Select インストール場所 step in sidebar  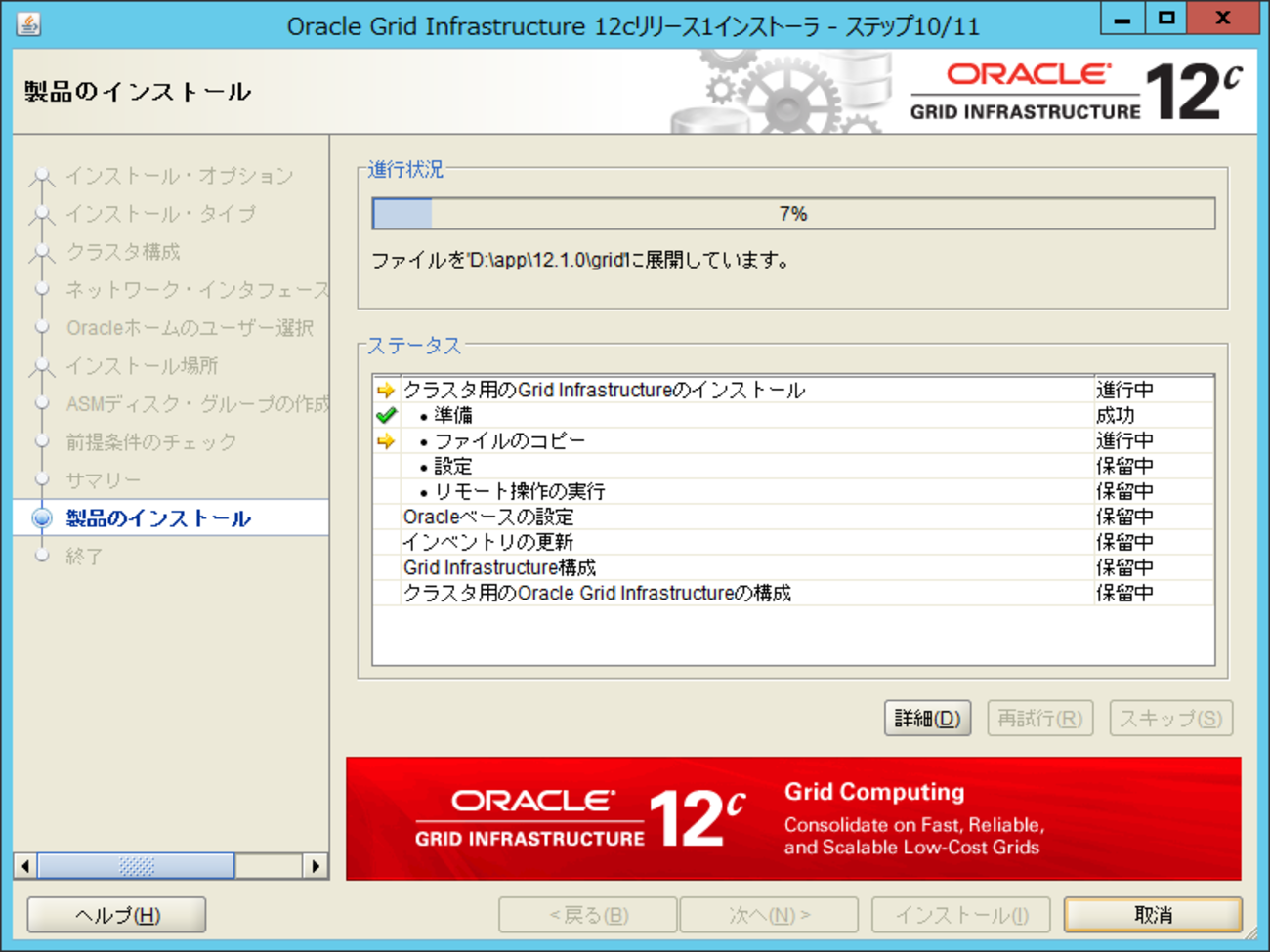[142, 366]
